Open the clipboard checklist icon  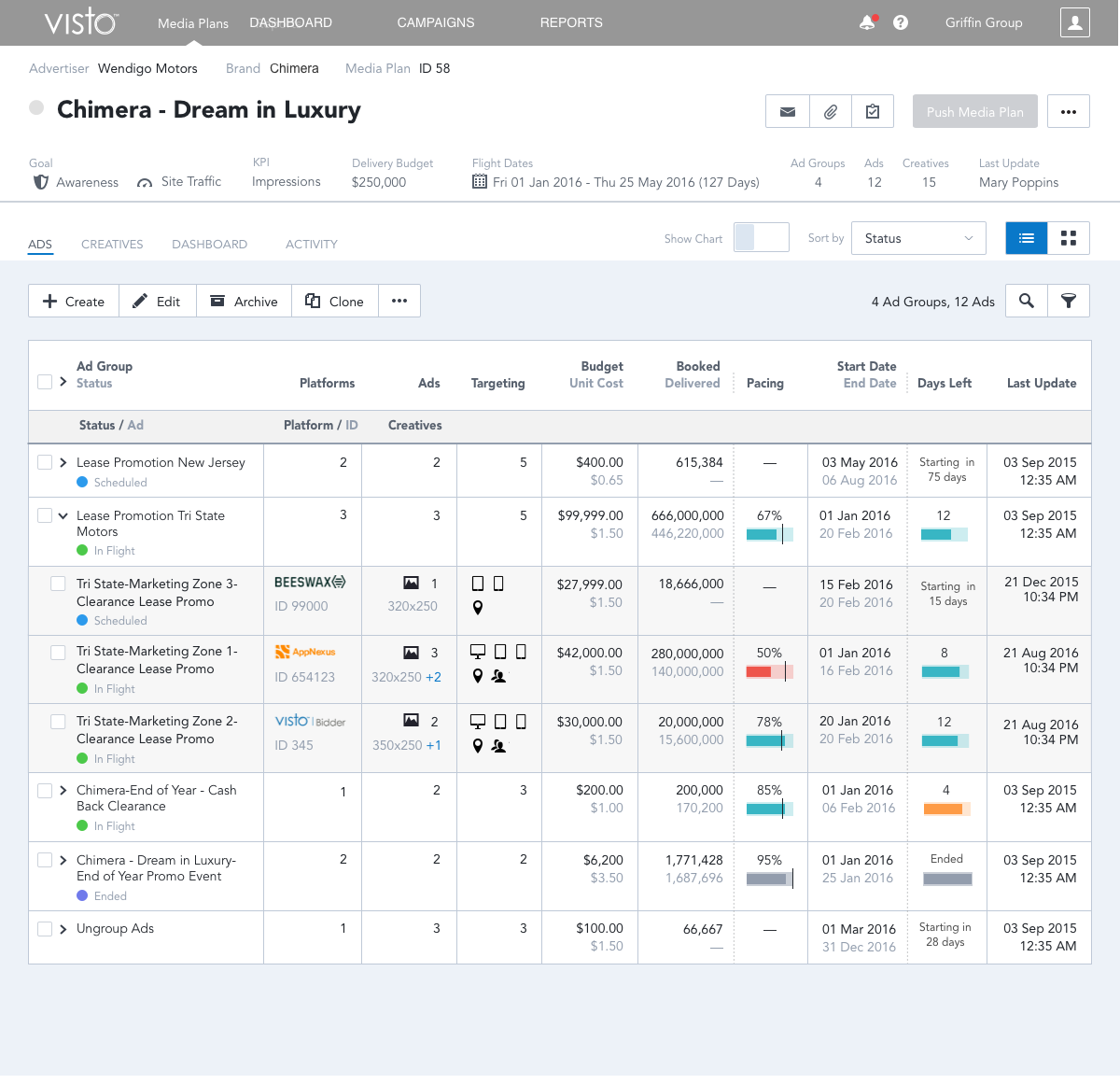click(x=873, y=112)
